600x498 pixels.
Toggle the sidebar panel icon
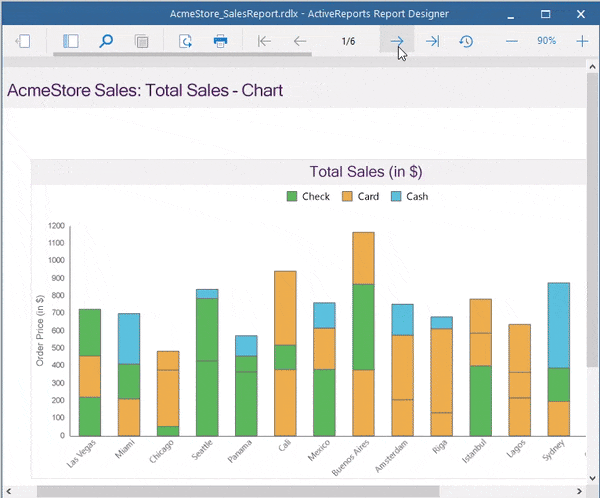pos(71,41)
